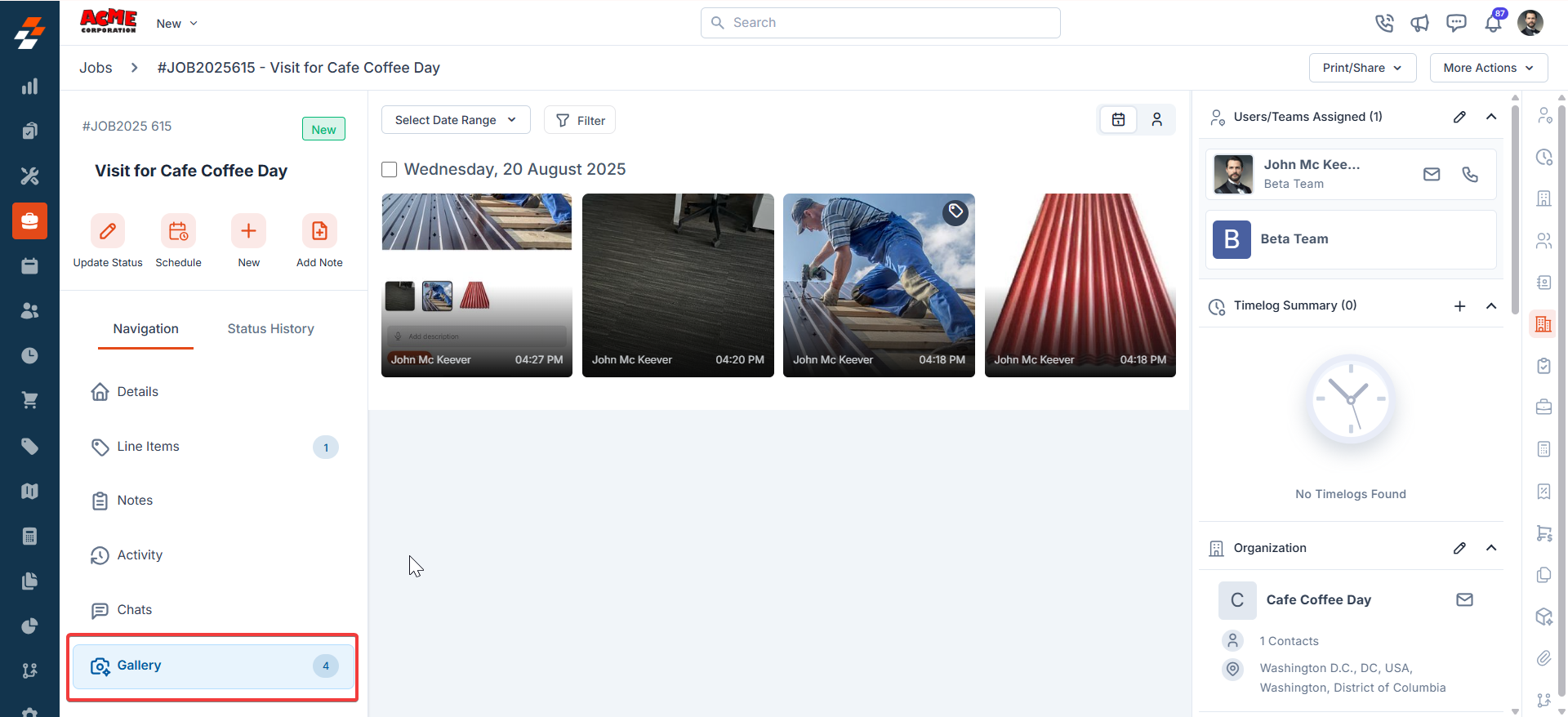Image resolution: width=1568 pixels, height=717 pixels.
Task: Open the phone calls icon in top bar
Action: pos(1384,23)
